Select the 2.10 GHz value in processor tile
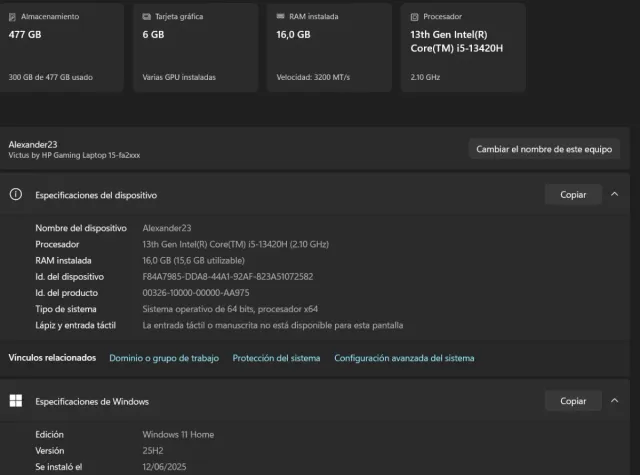Screen dimensions: 640x475 (x=425, y=77)
